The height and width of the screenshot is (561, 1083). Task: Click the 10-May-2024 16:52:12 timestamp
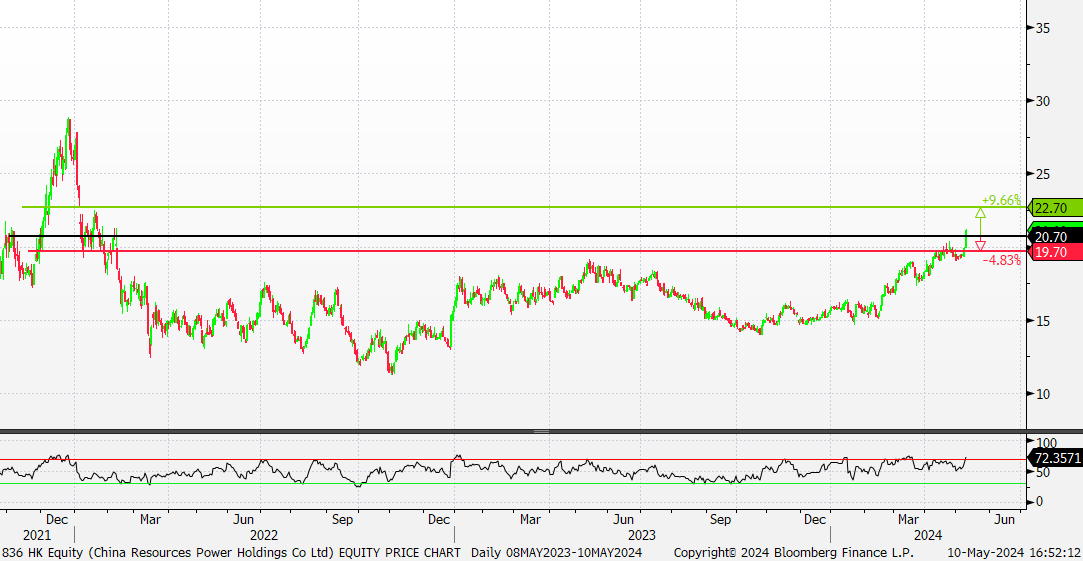[x=1012, y=553]
